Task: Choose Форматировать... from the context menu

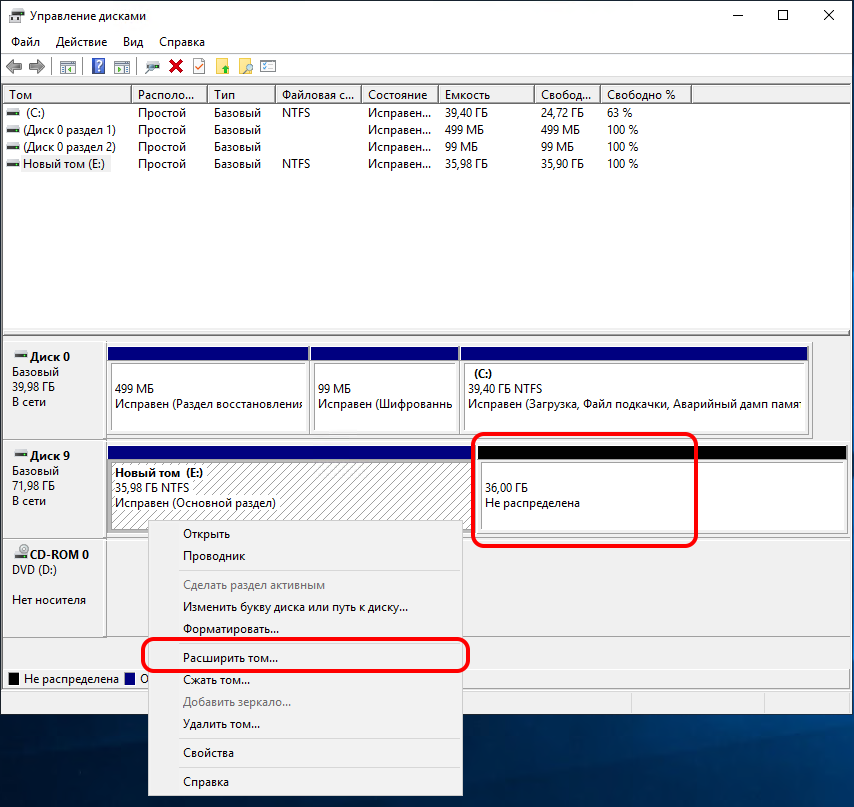Action: coord(305,629)
